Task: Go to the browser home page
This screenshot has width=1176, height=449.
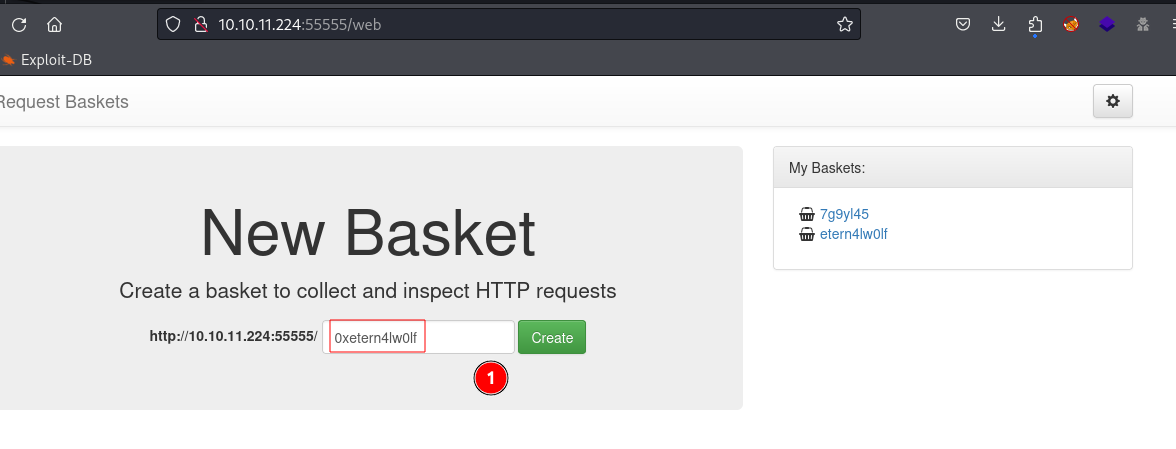Action: point(54,25)
